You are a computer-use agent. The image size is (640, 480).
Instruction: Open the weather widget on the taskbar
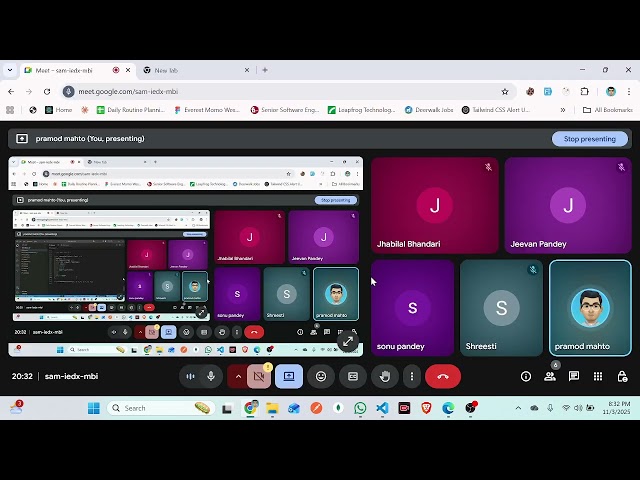(x=16, y=408)
